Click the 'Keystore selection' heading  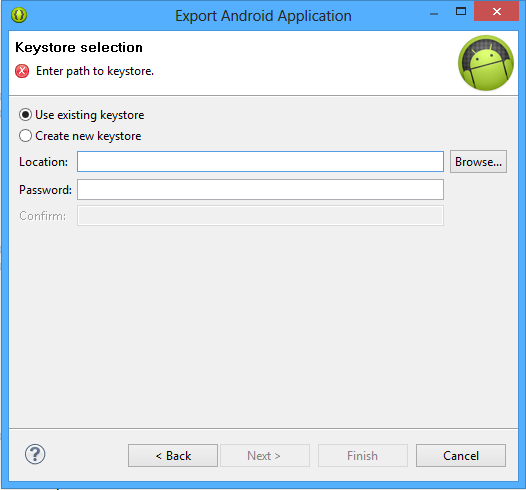[79, 47]
